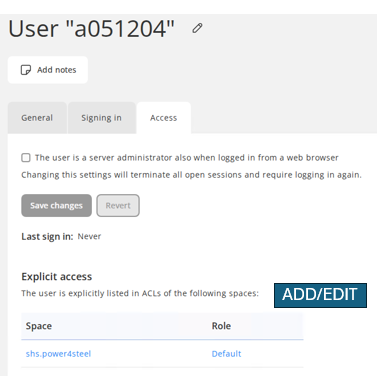This screenshot has width=377, height=387.
Task: Click the sticky note icon beside Add notes
Action: pos(26,70)
